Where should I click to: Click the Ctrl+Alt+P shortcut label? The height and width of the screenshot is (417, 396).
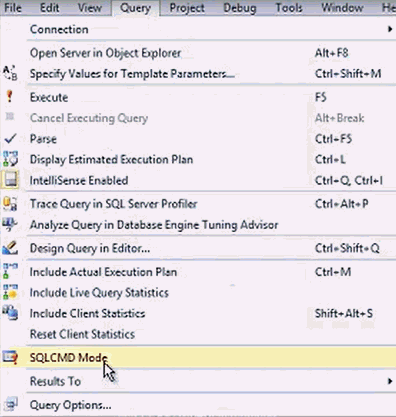coord(342,204)
